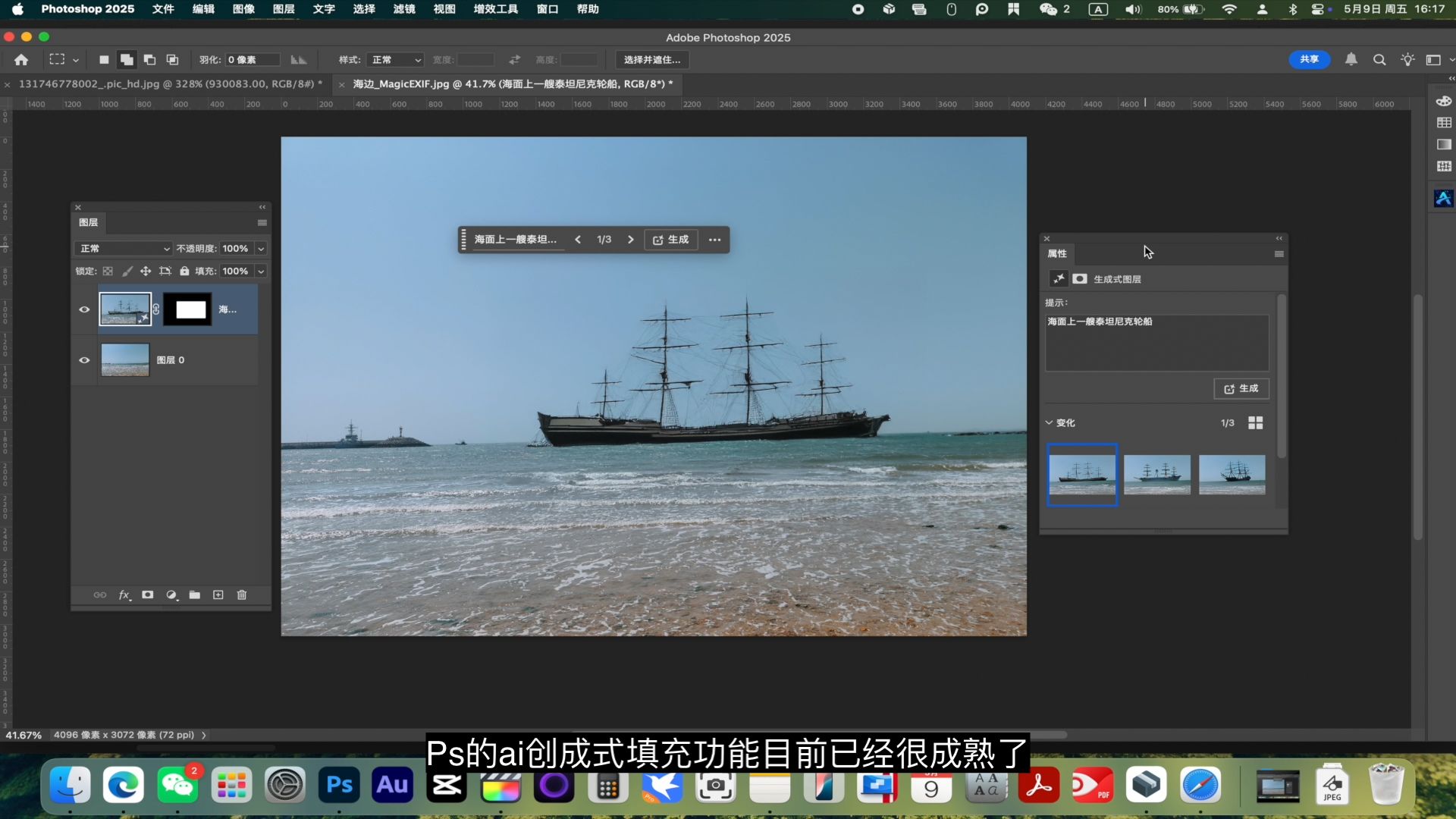Click generative layer sparkle icon in Properties
This screenshot has width=1456, height=819.
1059,279
